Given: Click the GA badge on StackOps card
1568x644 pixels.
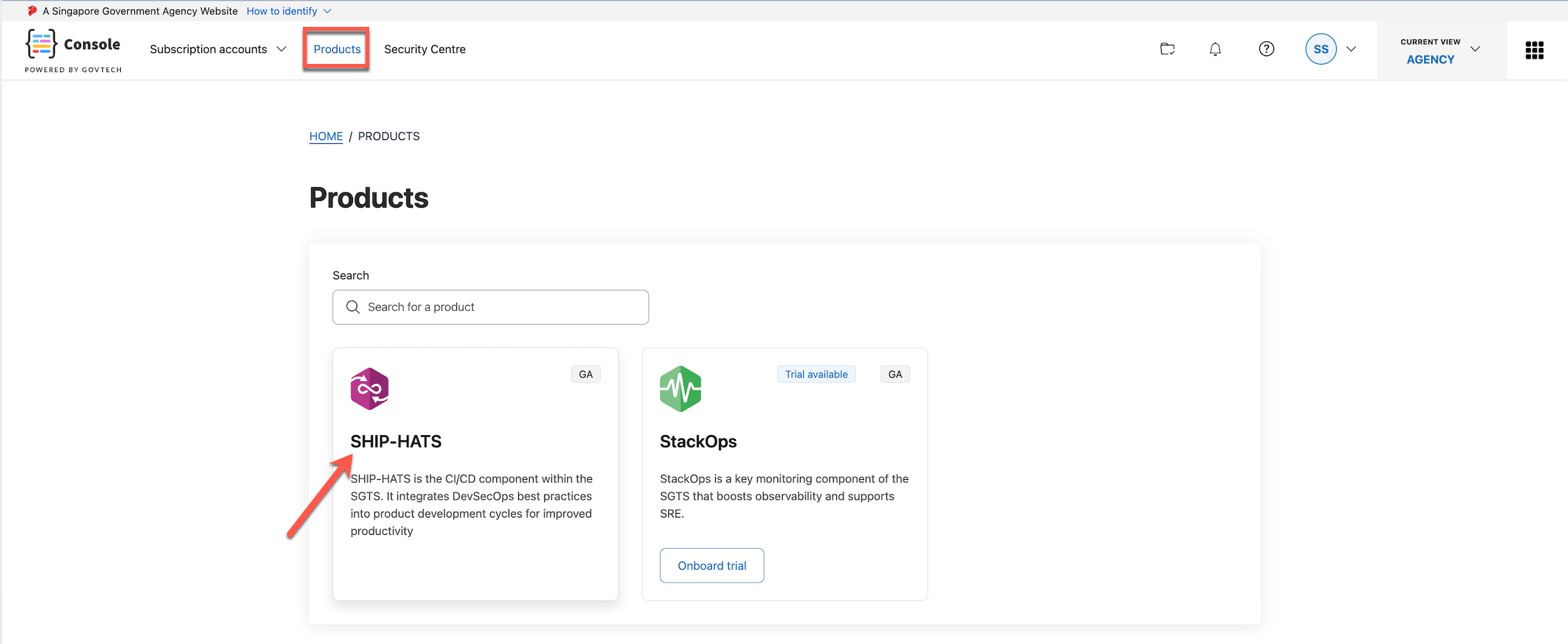Looking at the screenshot, I should [895, 374].
